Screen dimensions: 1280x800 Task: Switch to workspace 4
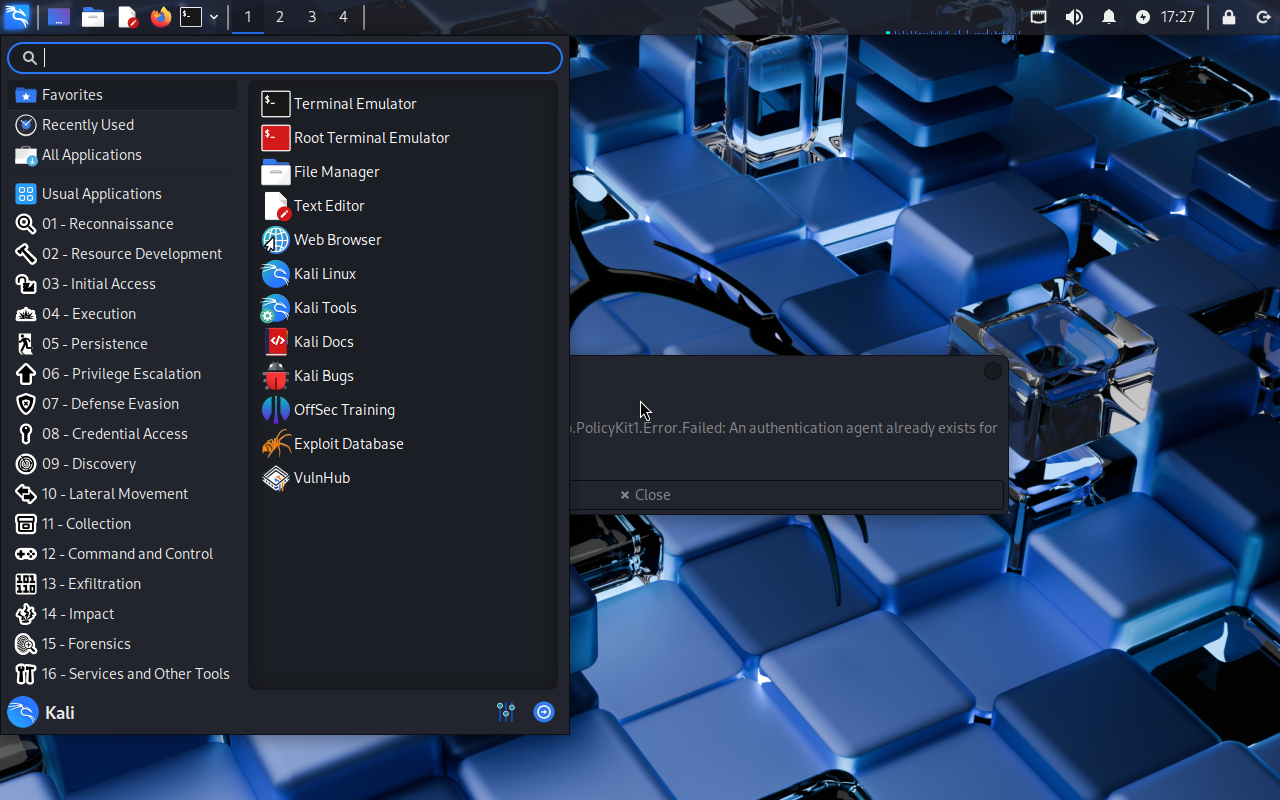tap(343, 17)
